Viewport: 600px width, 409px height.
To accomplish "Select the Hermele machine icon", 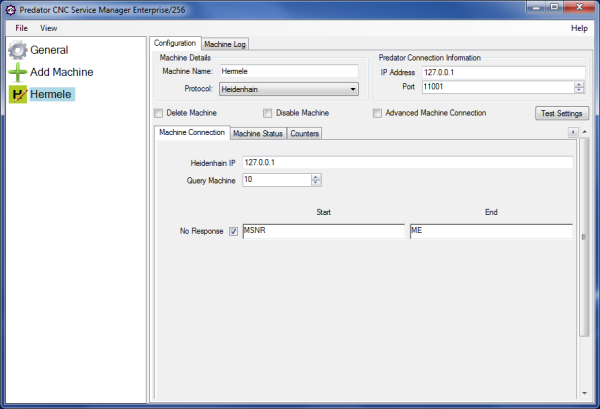I will pyautogui.click(x=18, y=94).
